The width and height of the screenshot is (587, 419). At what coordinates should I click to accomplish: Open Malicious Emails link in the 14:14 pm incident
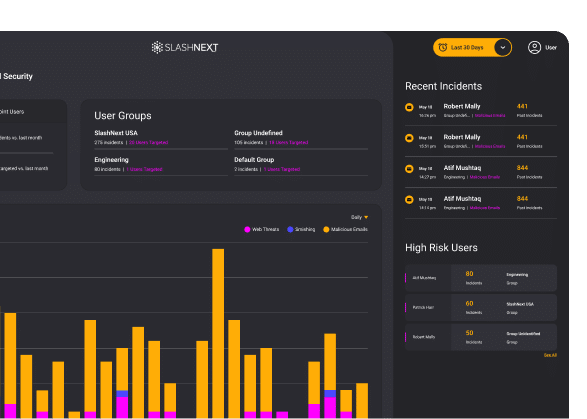485,208
